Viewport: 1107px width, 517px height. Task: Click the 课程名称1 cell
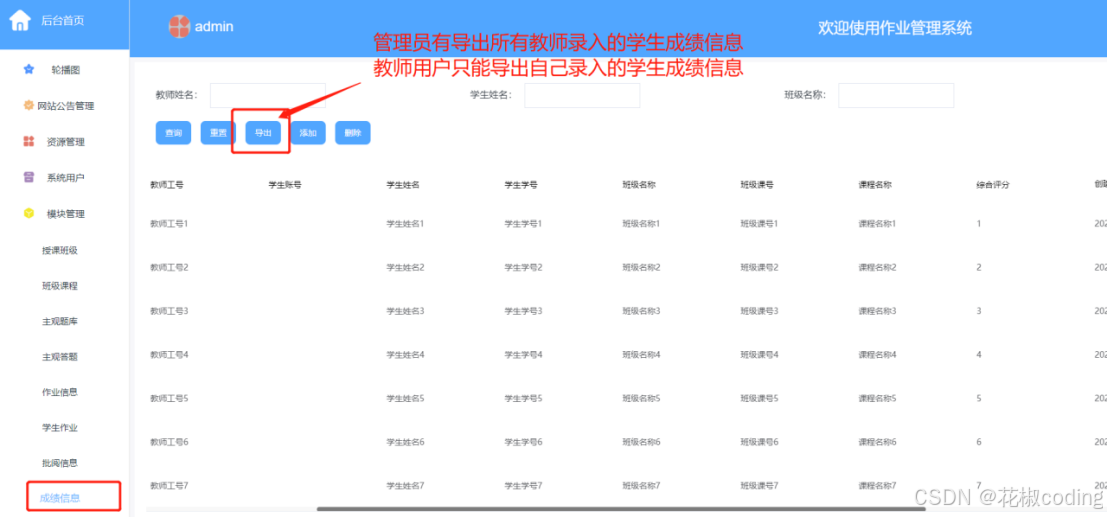click(x=877, y=223)
